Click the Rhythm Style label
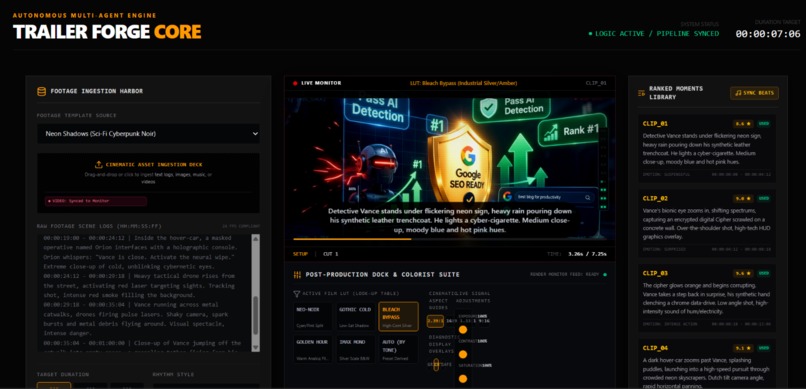 173,375
